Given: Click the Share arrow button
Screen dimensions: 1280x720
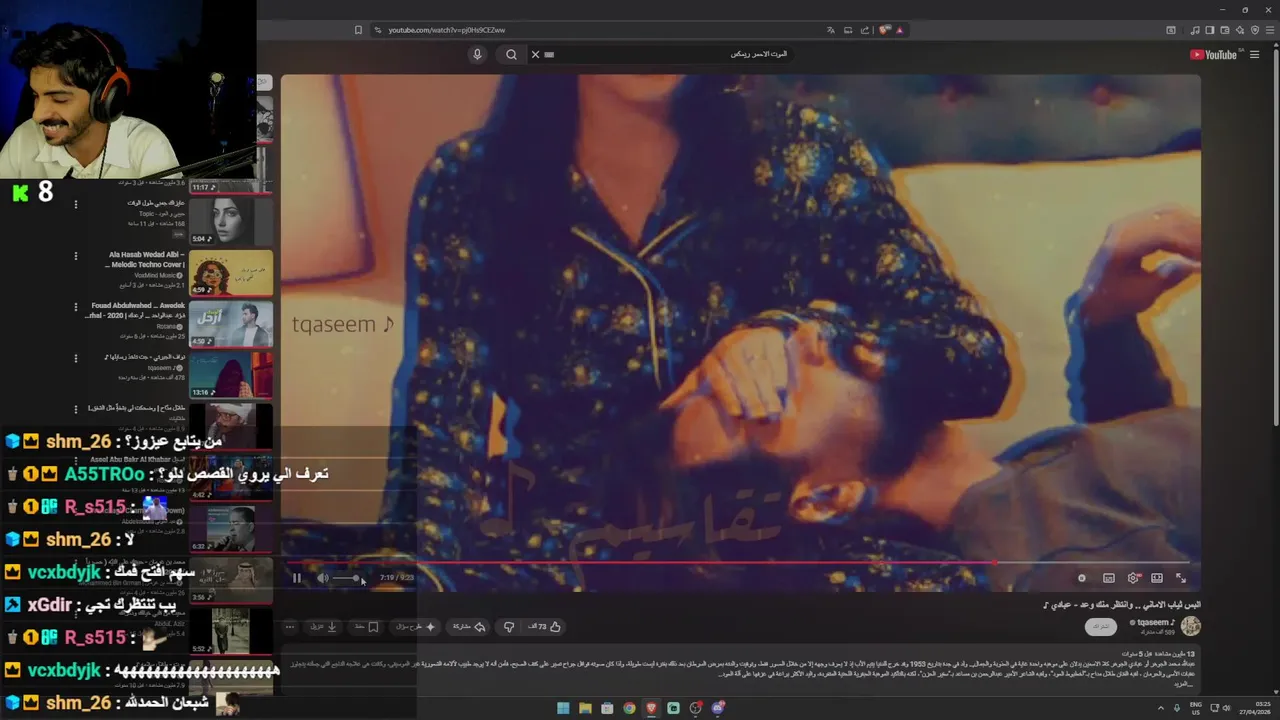Looking at the screenshot, I should [x=469, y=627].
